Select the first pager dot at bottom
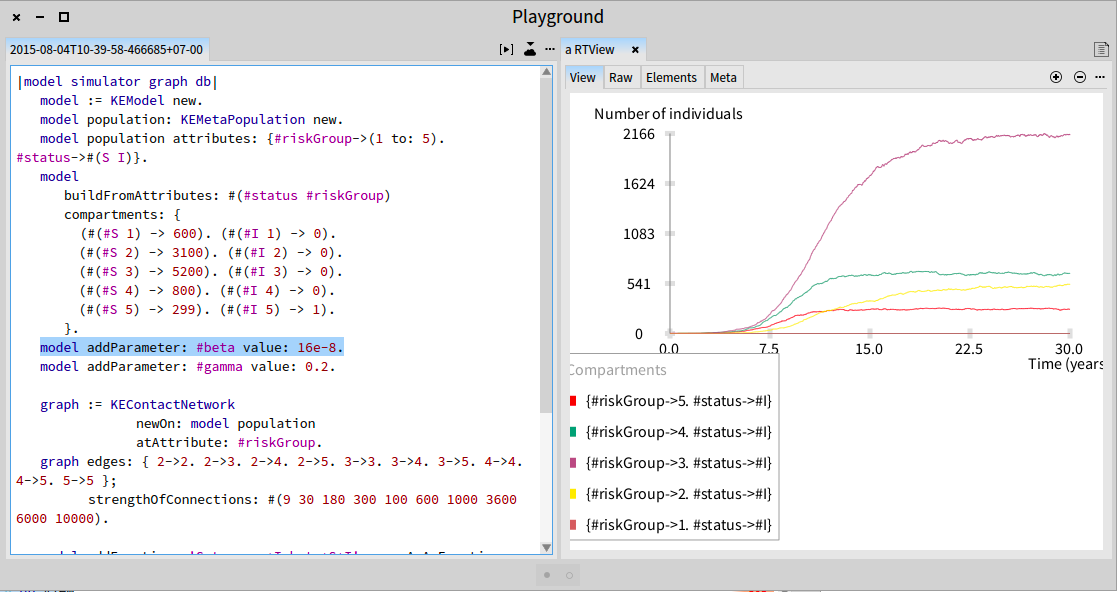The width and height of the screenshot is (1117, 592). [547, 575]
